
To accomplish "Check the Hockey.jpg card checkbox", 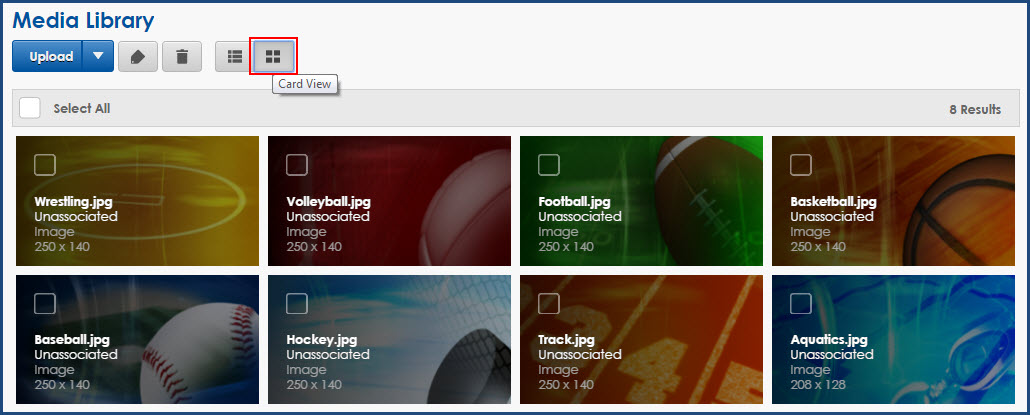I will pos(297,303).
